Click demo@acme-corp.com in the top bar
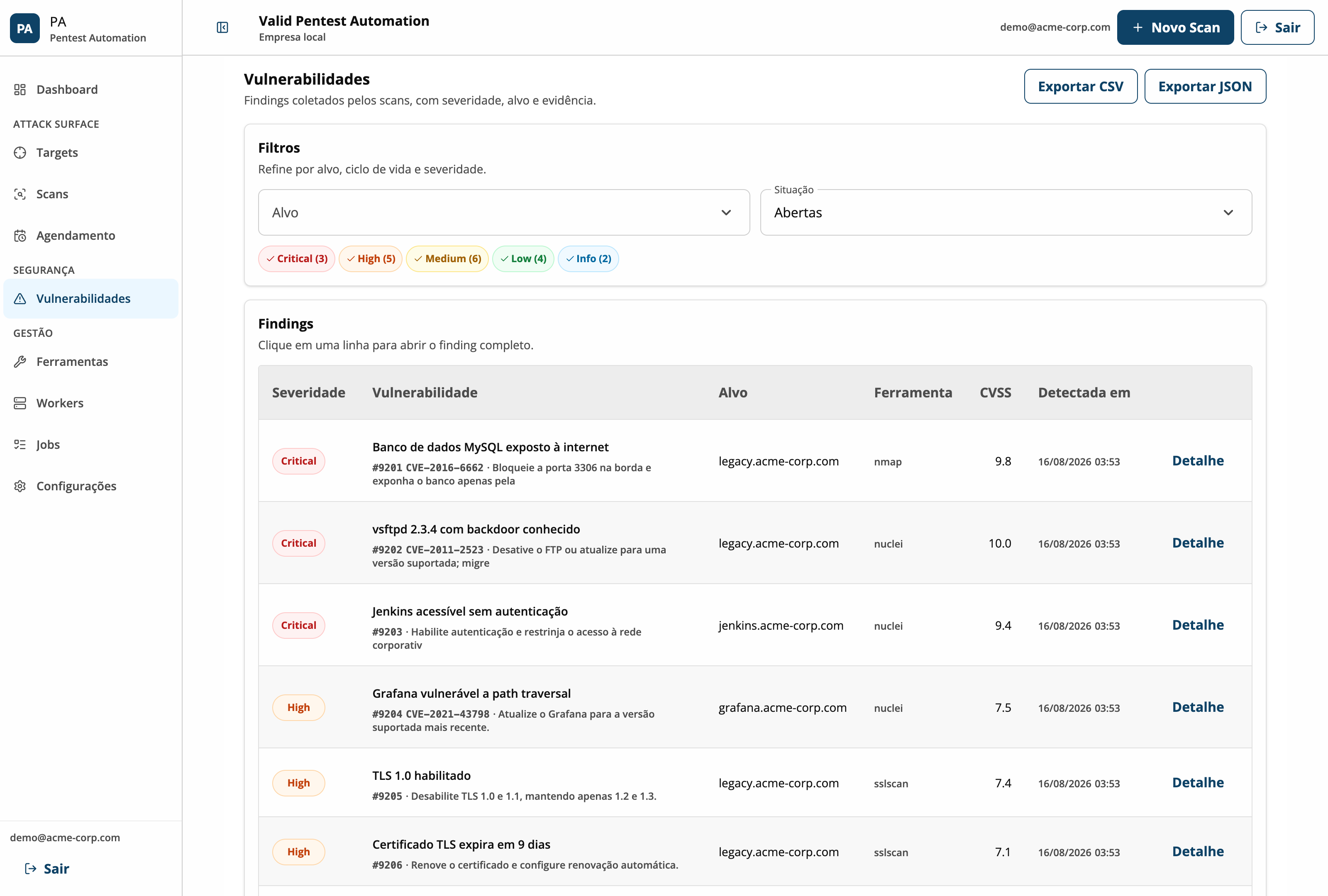Viewport: 1328px width, 896px height. click(x=1055, y=27)
